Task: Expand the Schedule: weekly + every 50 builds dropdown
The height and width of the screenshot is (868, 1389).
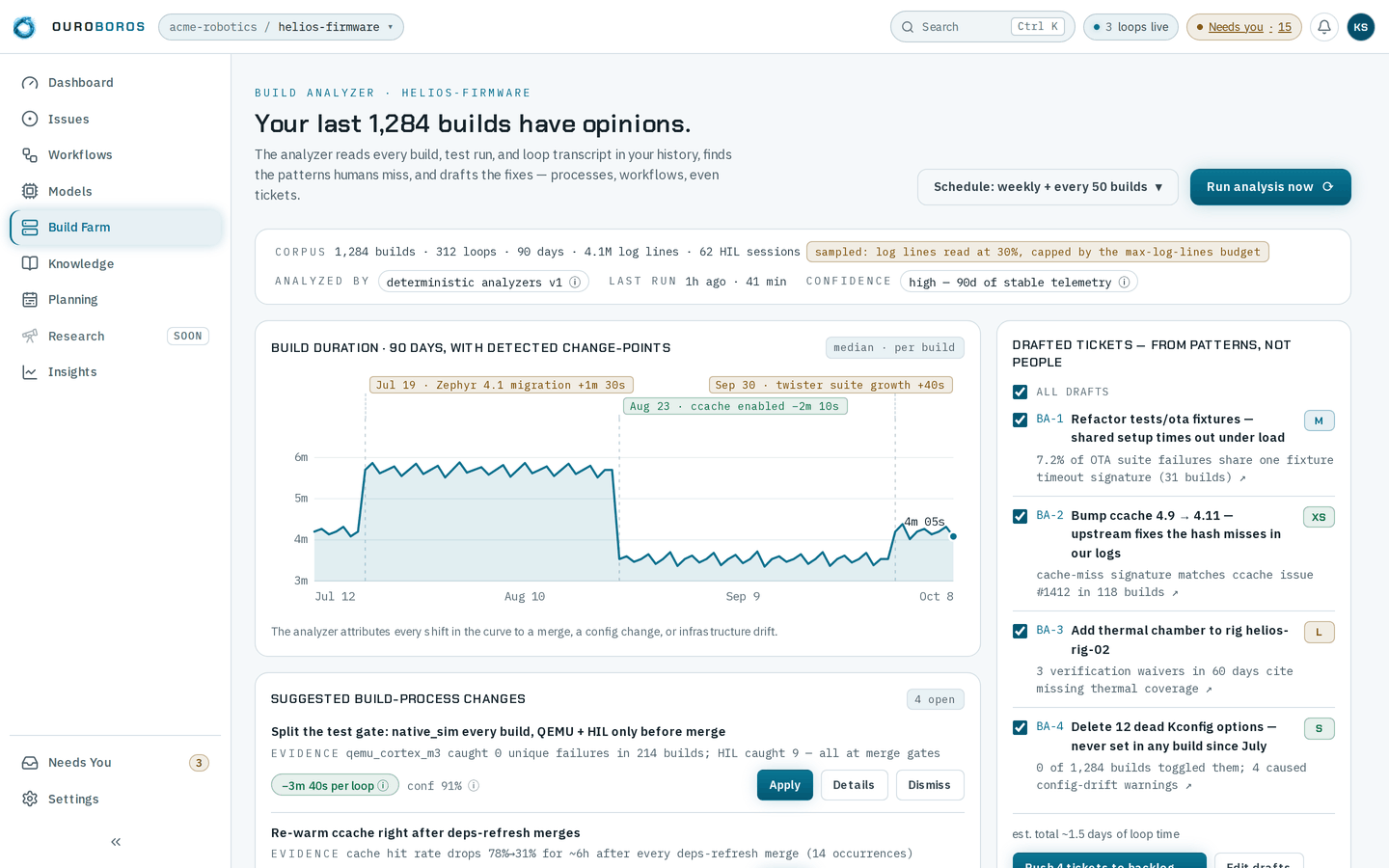Action: 1048,187
